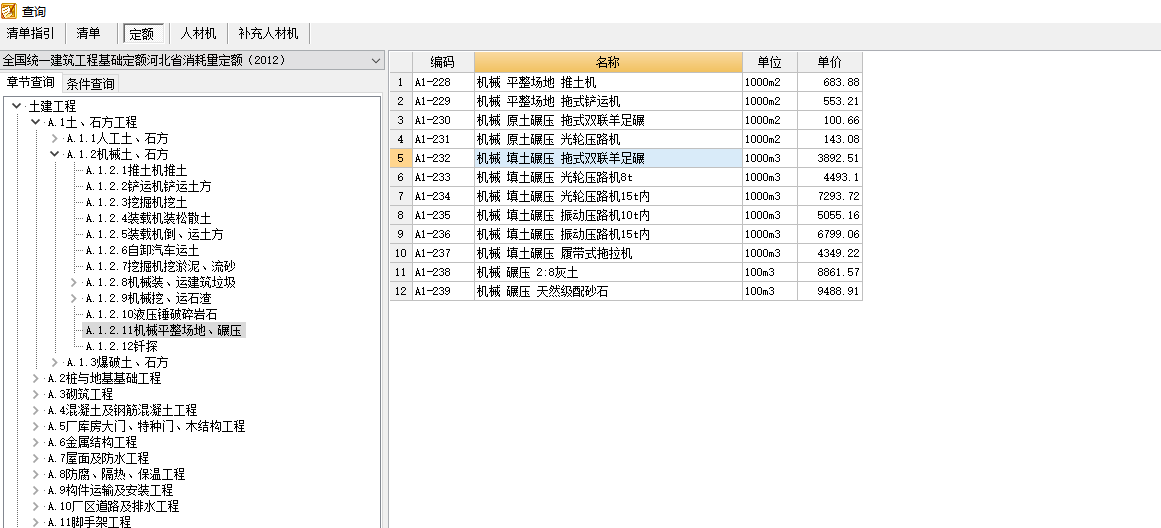
Task: Expand the A.1.3爆破土、石方 node
Action: [x=54, y=362]
